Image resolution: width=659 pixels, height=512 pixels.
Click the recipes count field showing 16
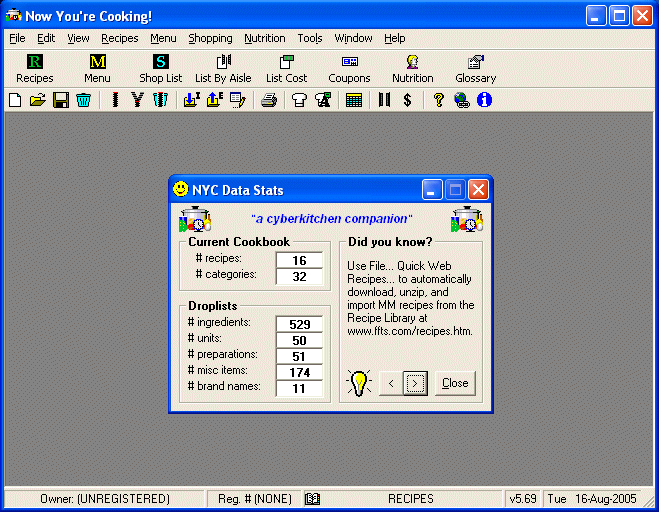[299, 260]
